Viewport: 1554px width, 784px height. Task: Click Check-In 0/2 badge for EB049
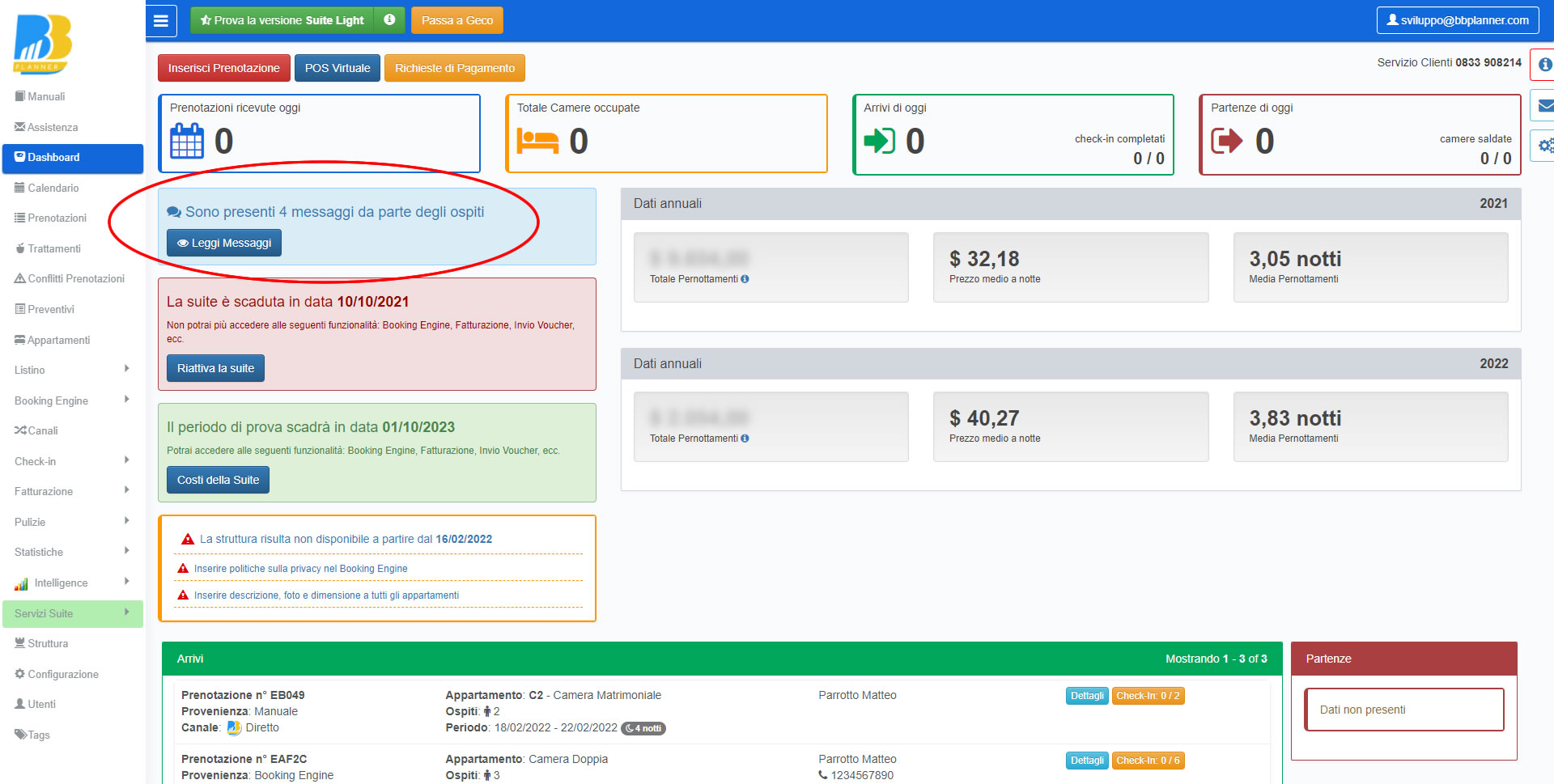[1147, 696]
